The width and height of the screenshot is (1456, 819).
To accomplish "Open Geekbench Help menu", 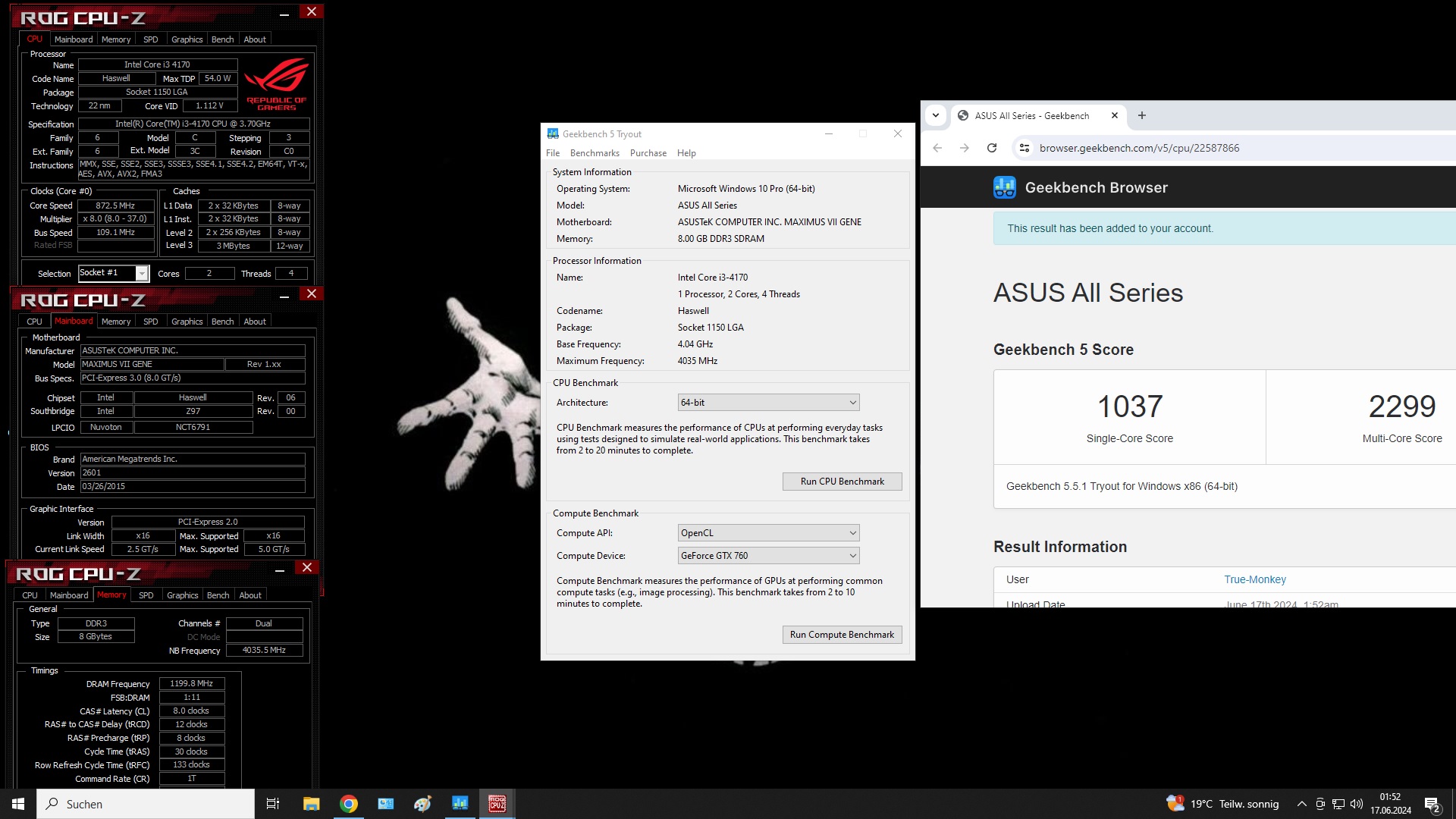I will [x=686, y=153].
